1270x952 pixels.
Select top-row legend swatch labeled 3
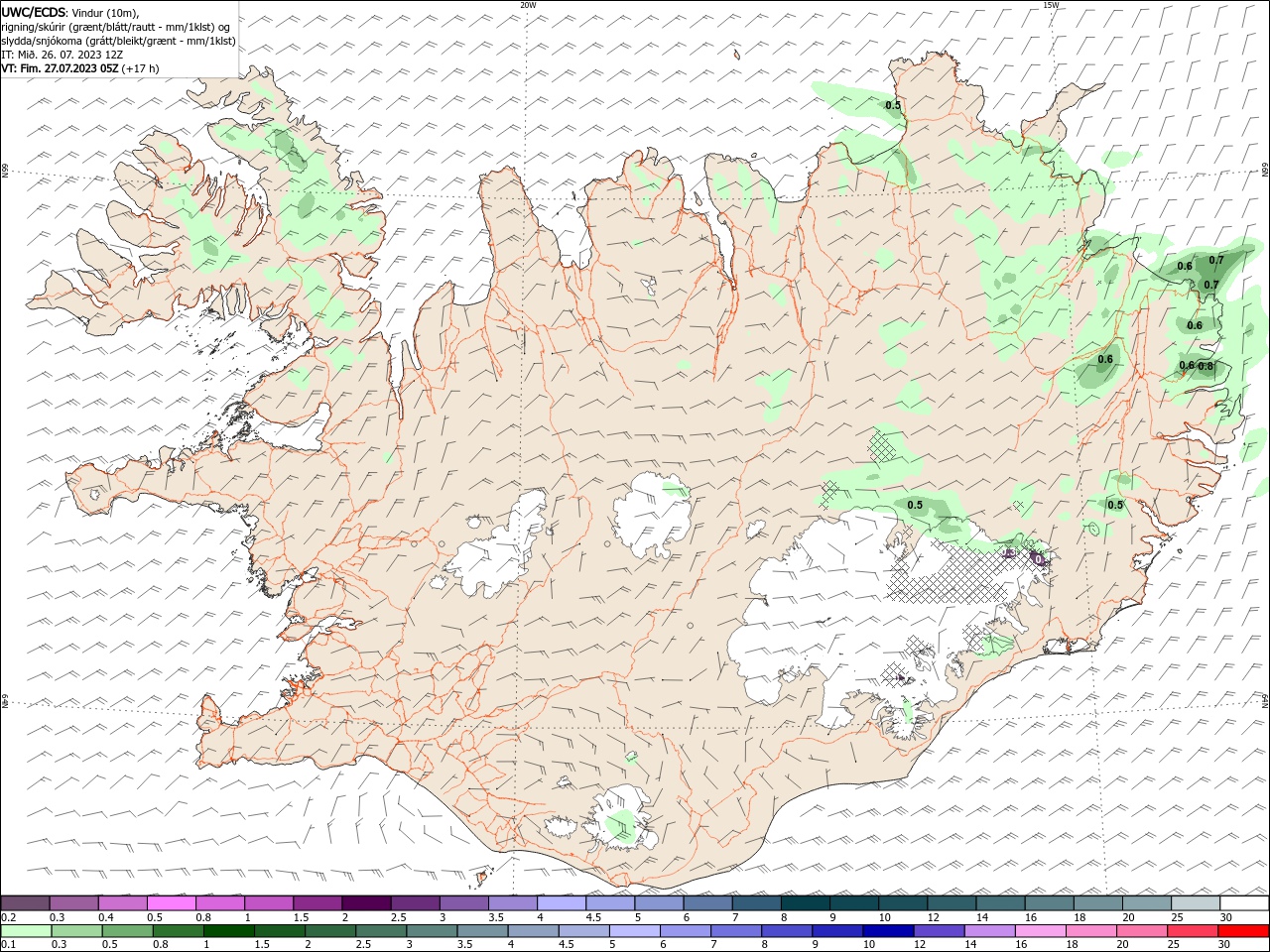point(463,903)
